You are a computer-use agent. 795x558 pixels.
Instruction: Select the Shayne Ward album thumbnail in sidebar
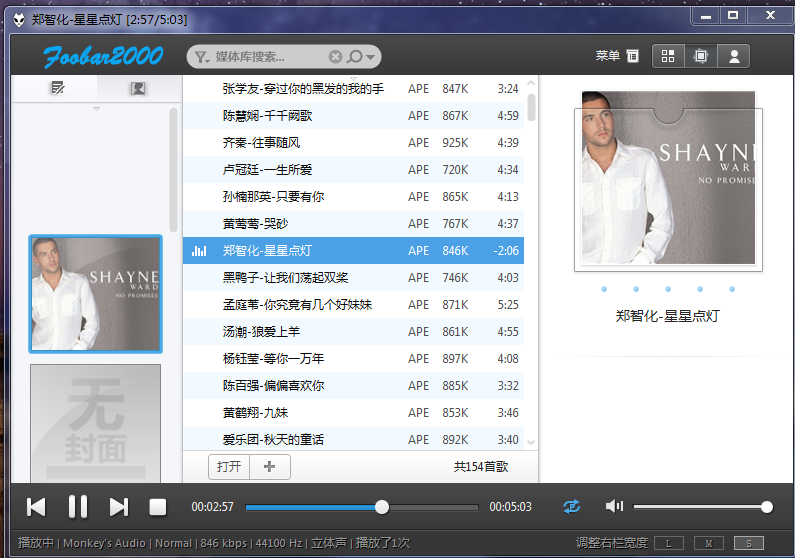[95, 294]
